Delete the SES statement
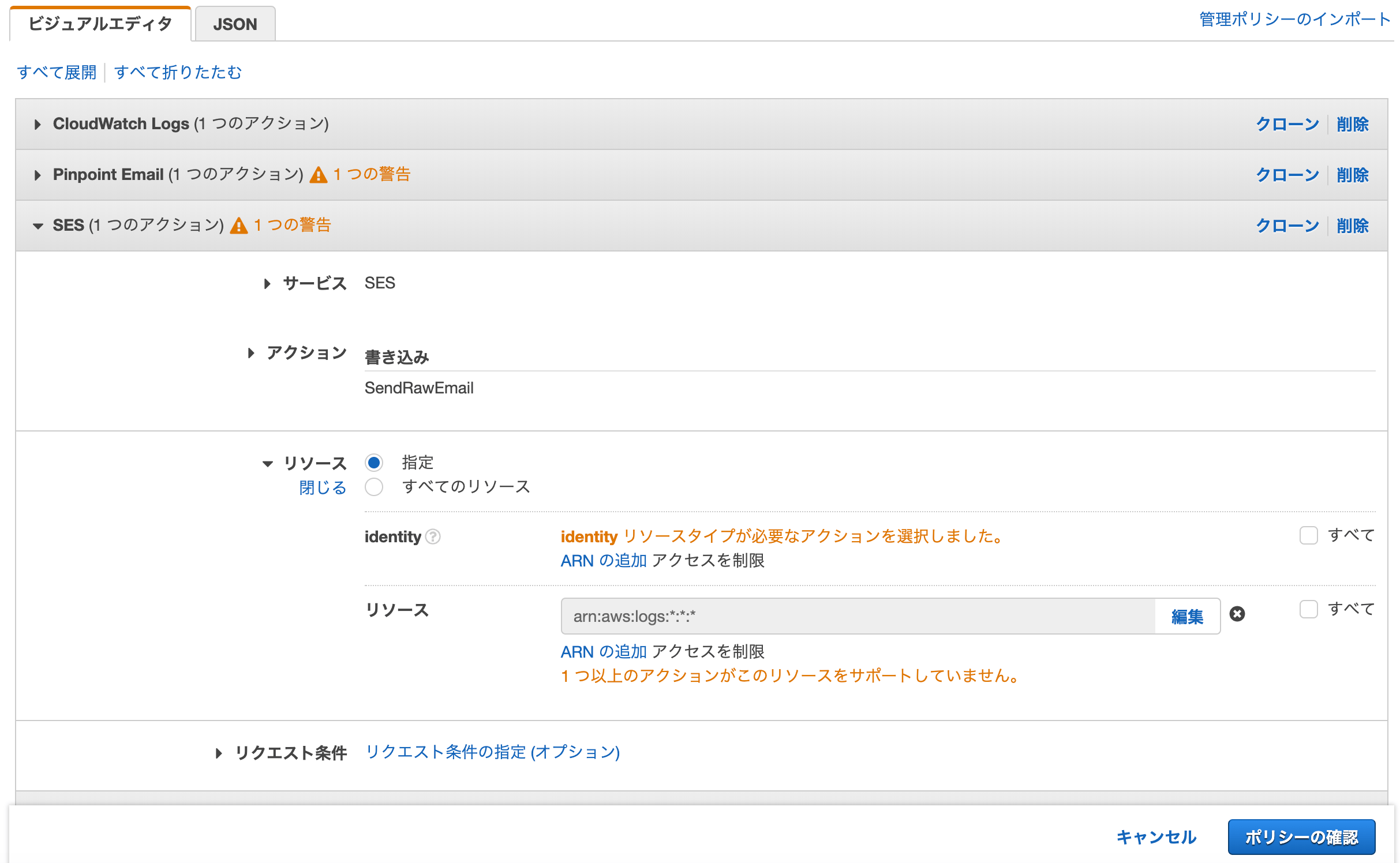The height and width of the screenshot is (863, 1400). click(1352, 226)
